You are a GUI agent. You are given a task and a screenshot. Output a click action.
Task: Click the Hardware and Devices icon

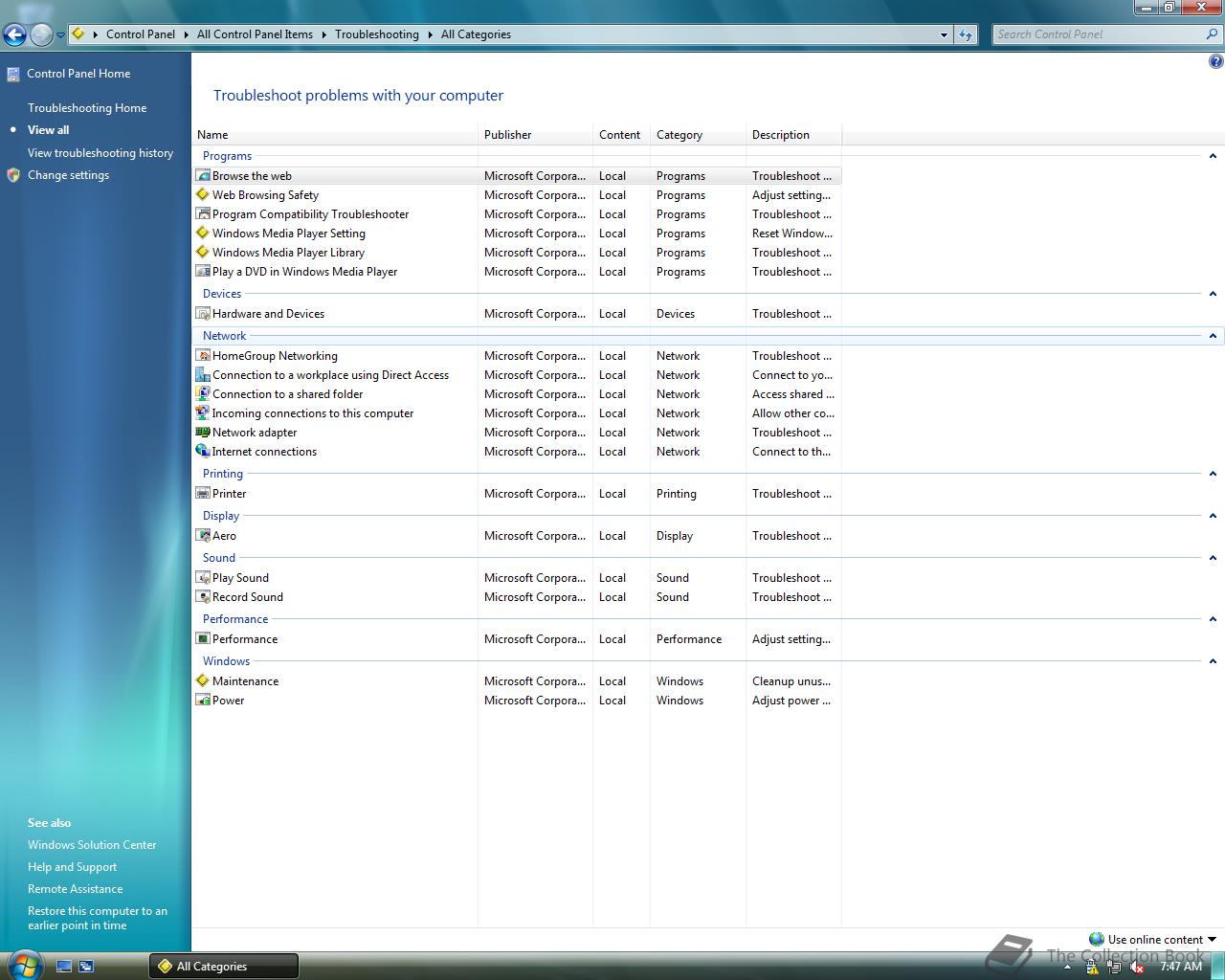(x=203, y=313)
